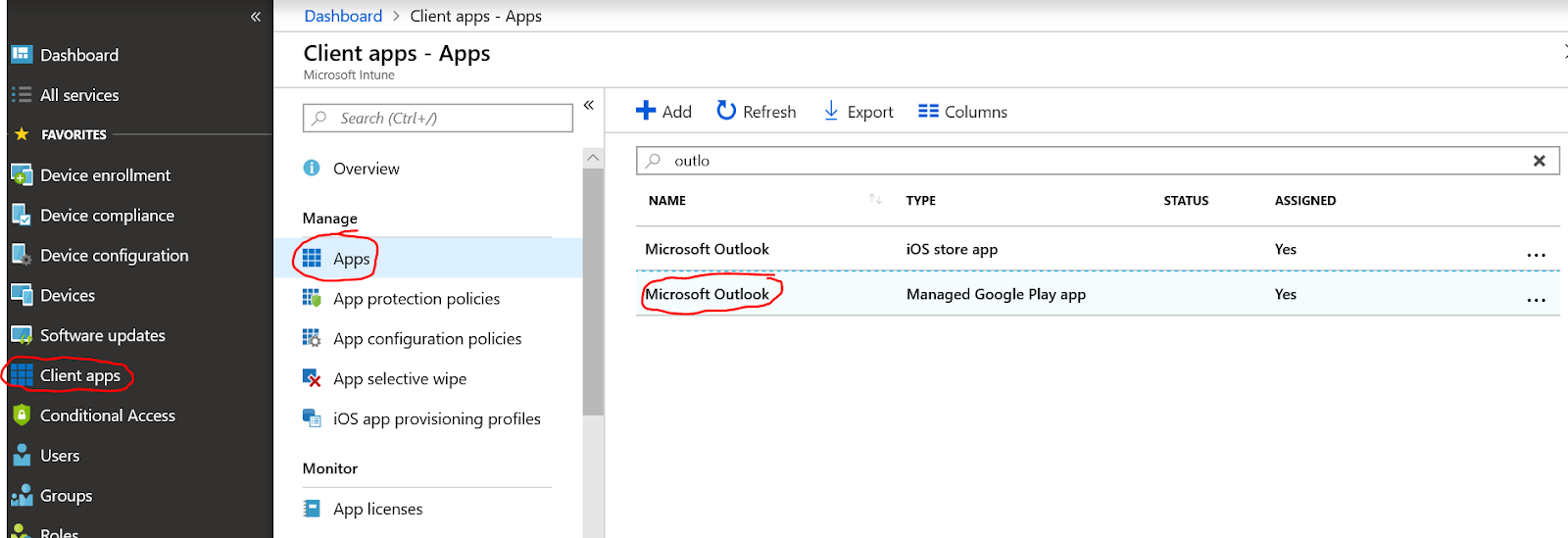Open App configuration policies
The width and height of the screenshot is (1568, 538).
coord(427,339)
